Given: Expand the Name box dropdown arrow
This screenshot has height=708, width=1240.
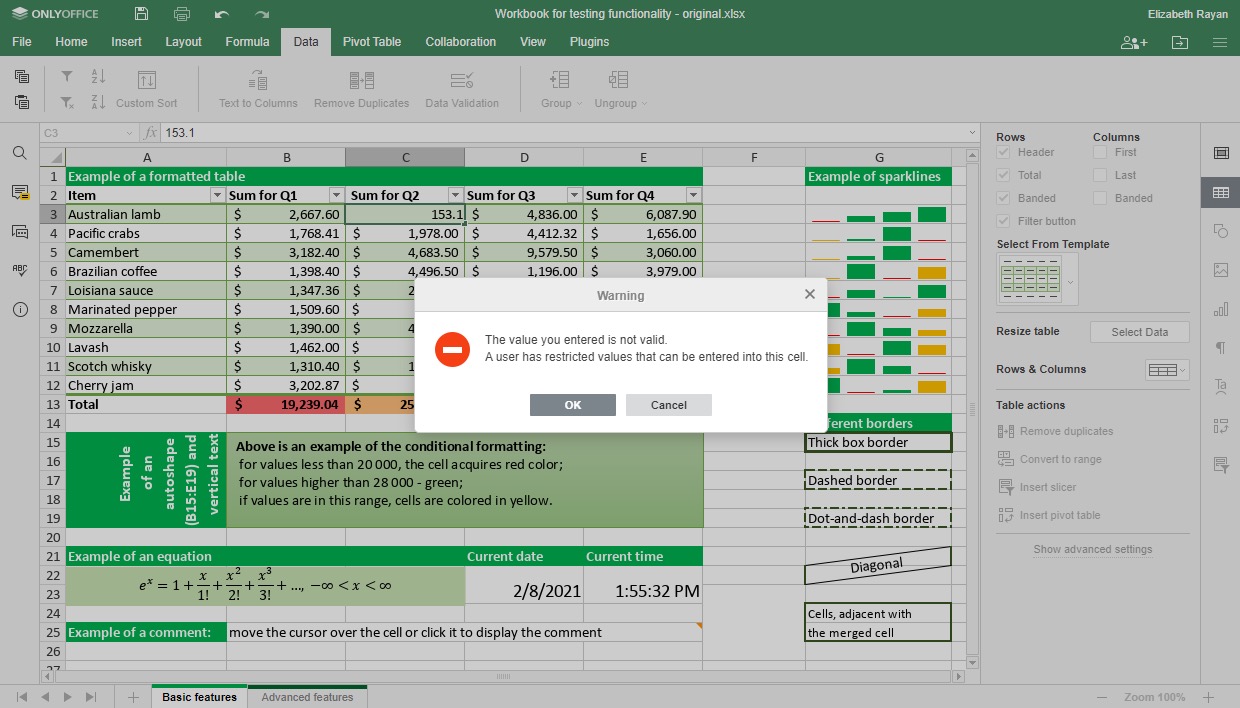Looking at the screenshot, I should (129, 133).
